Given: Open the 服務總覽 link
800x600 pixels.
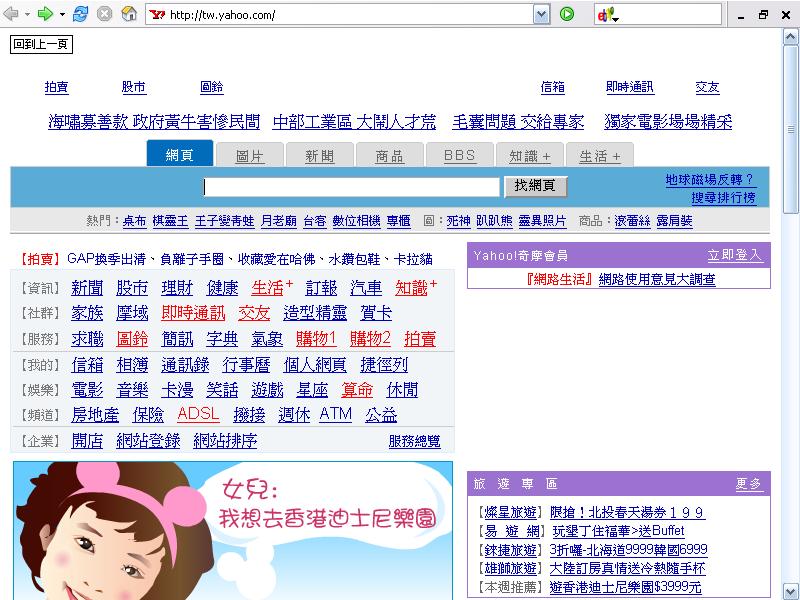Looking at the screenshot, I should (414, 441).
